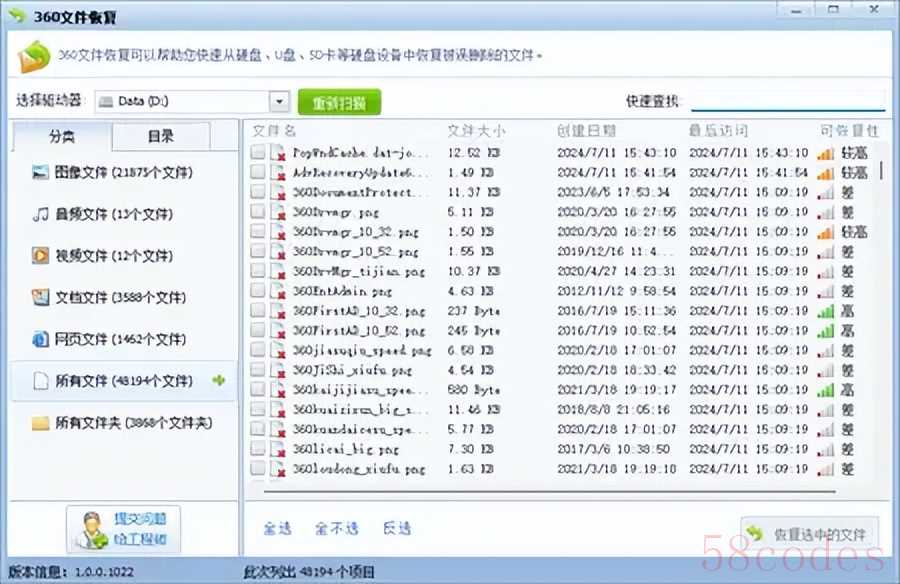Screen dimensions: 900x584
Task: Tick checkbox for 360Drvmgr_10_52.png
Action: click(258, 250)
